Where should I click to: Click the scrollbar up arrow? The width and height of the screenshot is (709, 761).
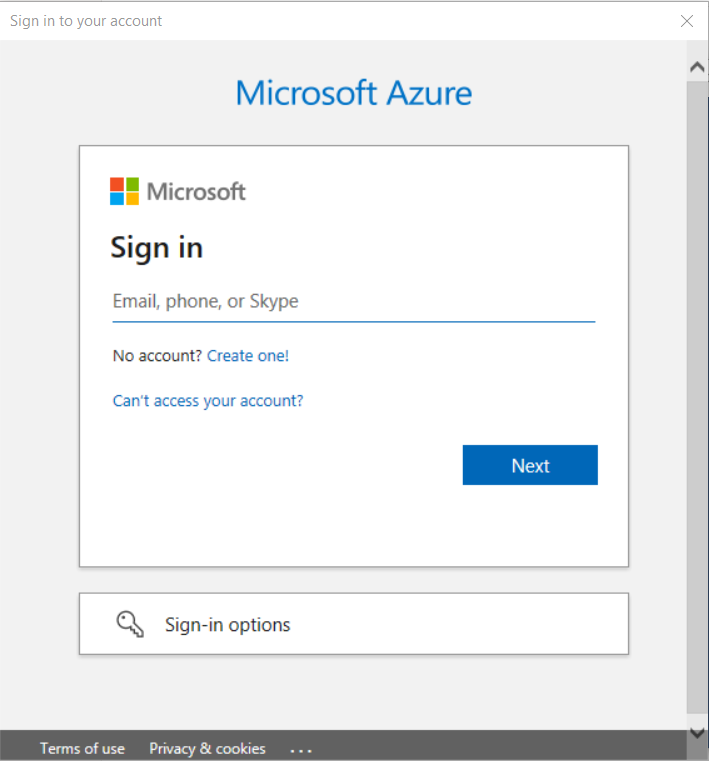[697, 67]
